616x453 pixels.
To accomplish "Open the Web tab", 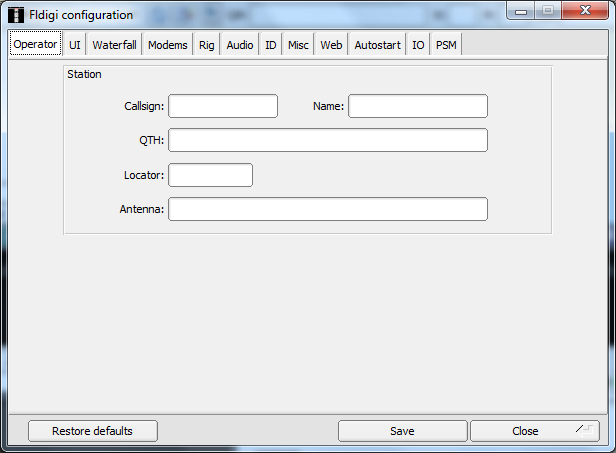I will pos(331,45).
